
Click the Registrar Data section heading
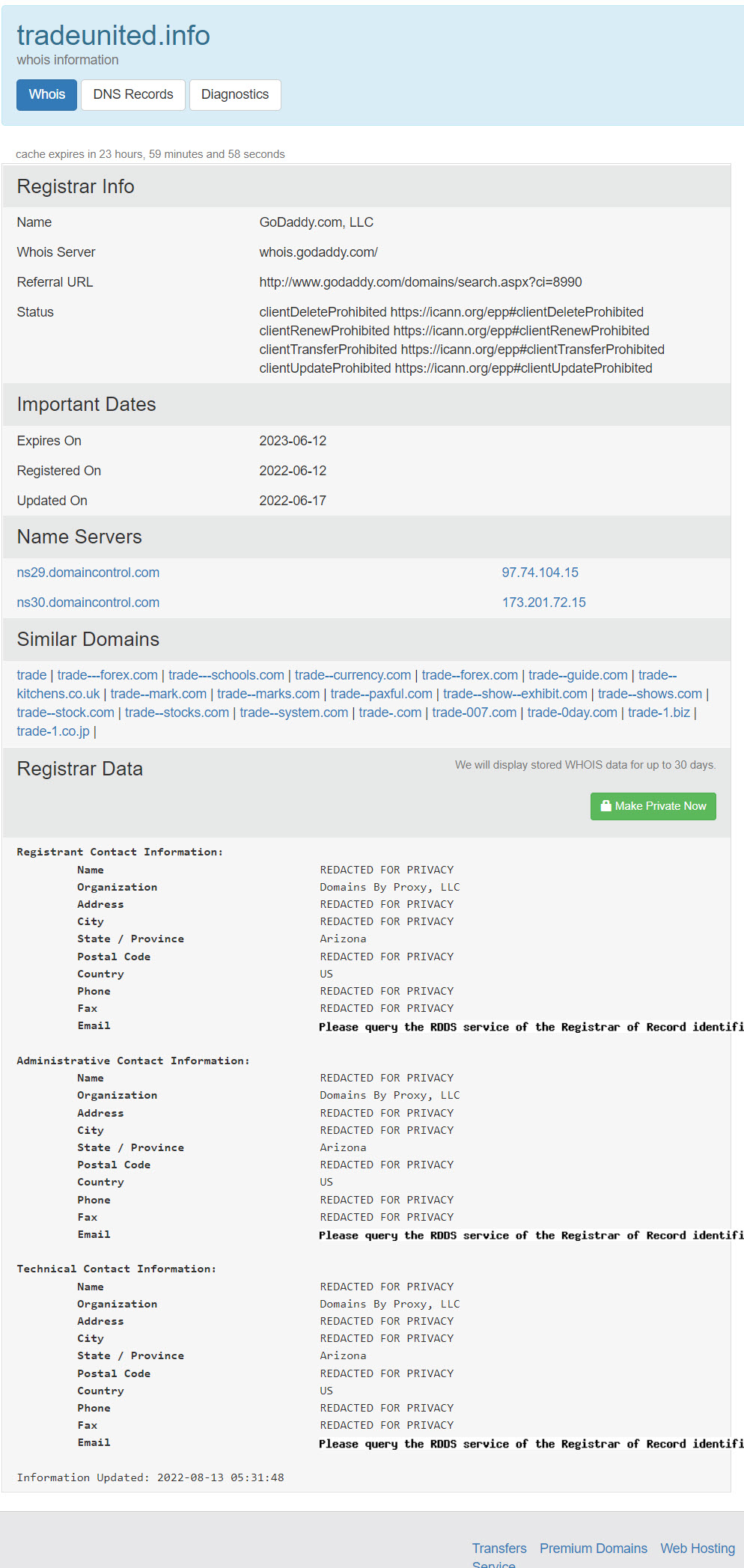tap(80, 769)
